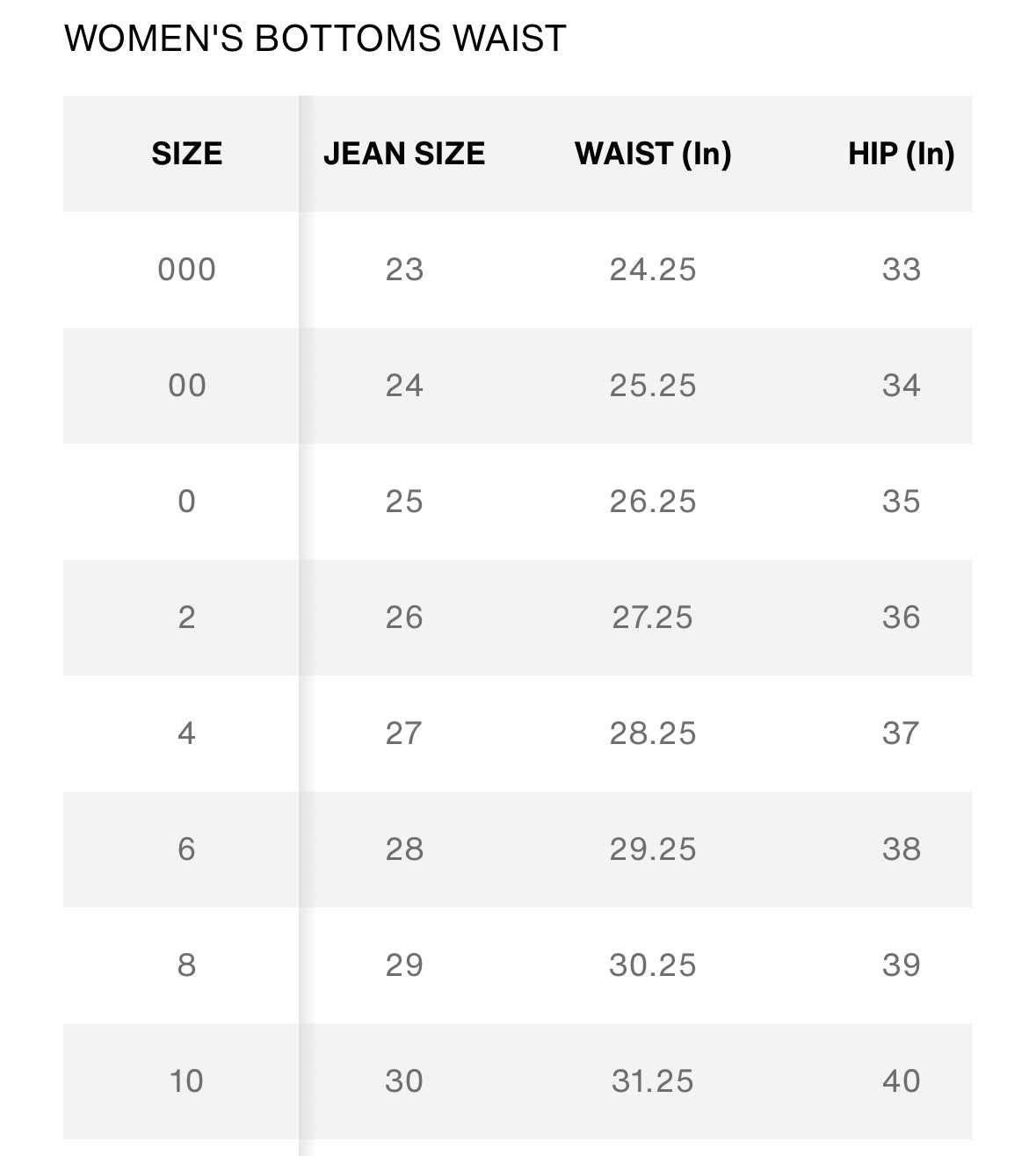Click the hip value 34

[x=901, y=386]
